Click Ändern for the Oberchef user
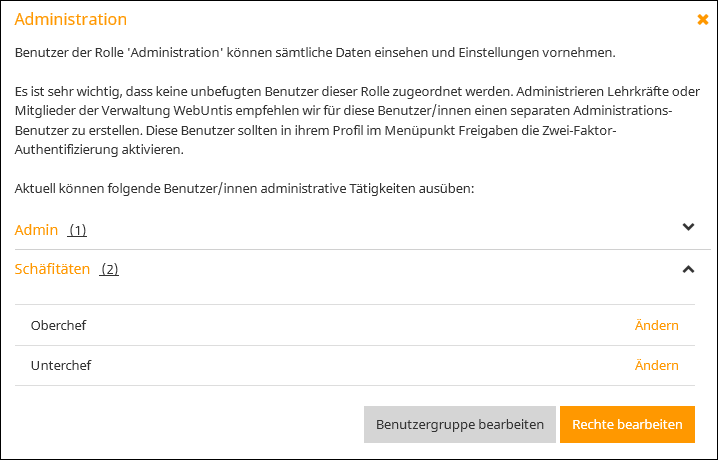This screenshot has width=718, height=460. point(656,325)
